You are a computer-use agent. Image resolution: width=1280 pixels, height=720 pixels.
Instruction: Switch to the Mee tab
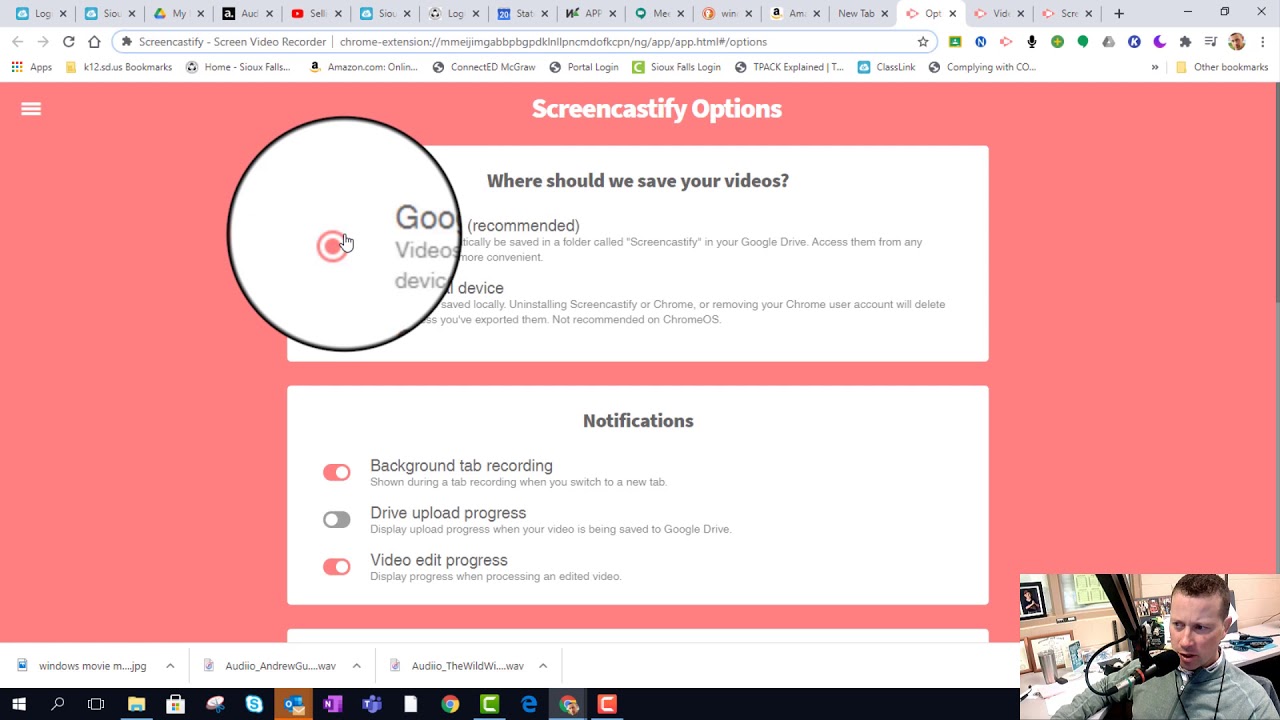657,14
